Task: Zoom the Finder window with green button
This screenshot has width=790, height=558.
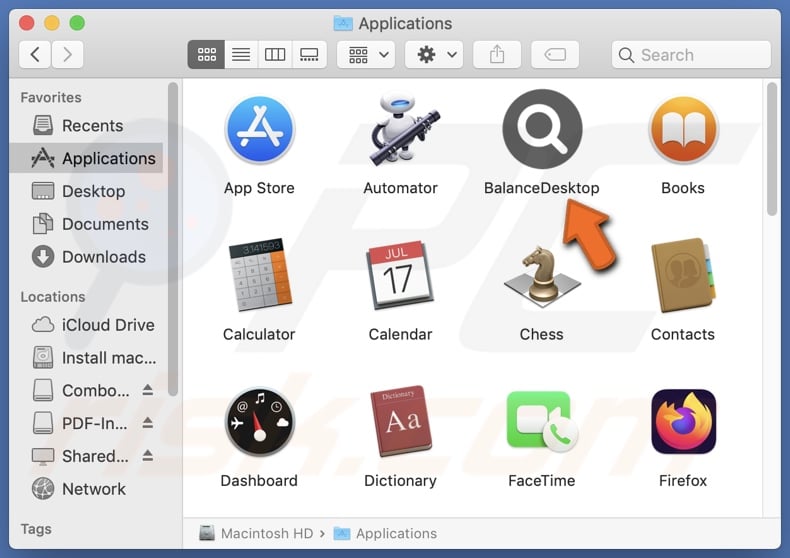Action: click(x=77, y=23)
